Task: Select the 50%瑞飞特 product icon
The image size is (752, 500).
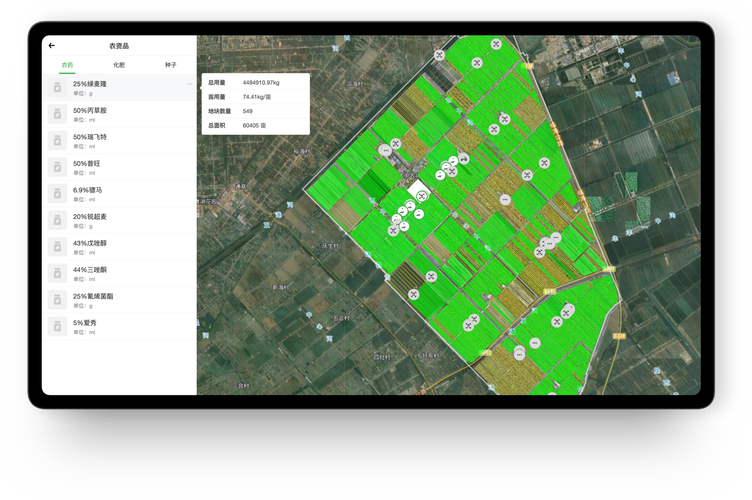Action: (58, 141)
